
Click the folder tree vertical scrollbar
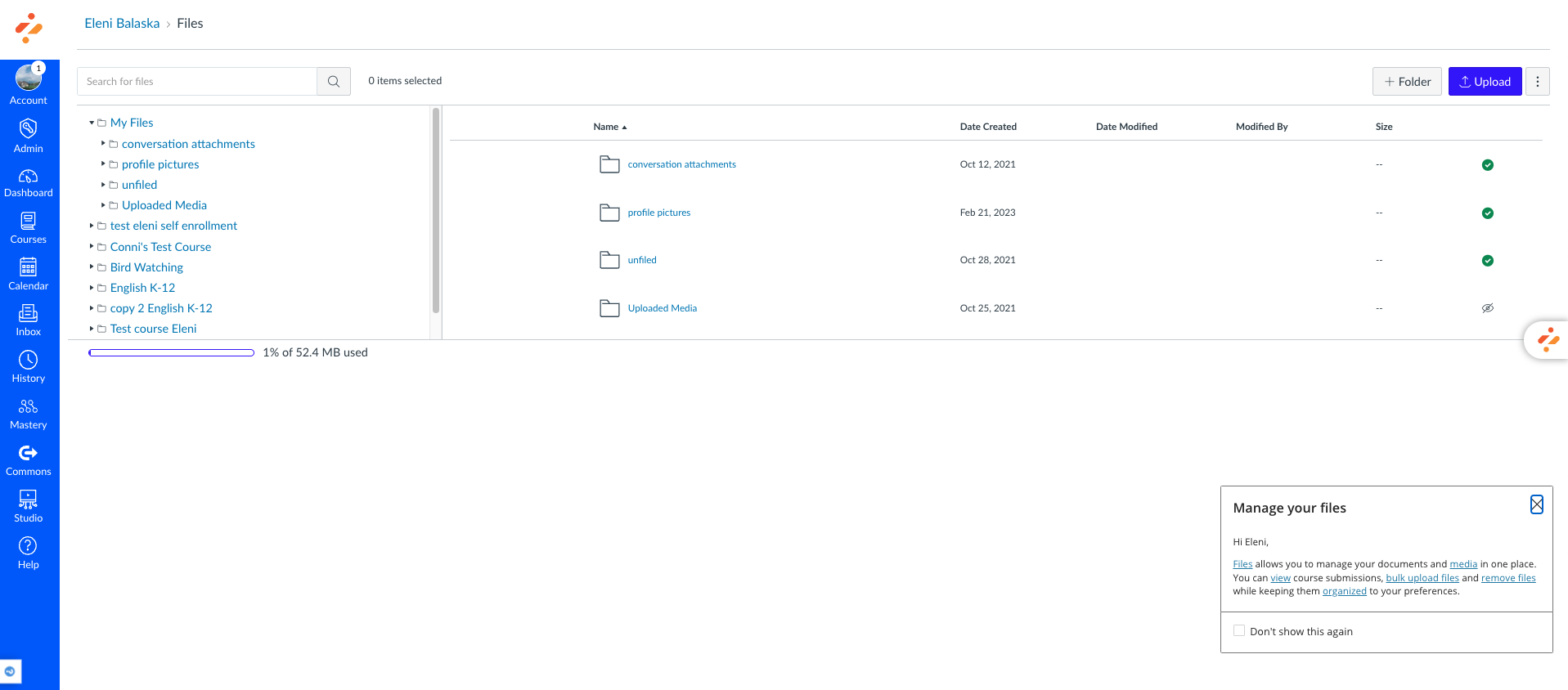(x=436, y=210)
